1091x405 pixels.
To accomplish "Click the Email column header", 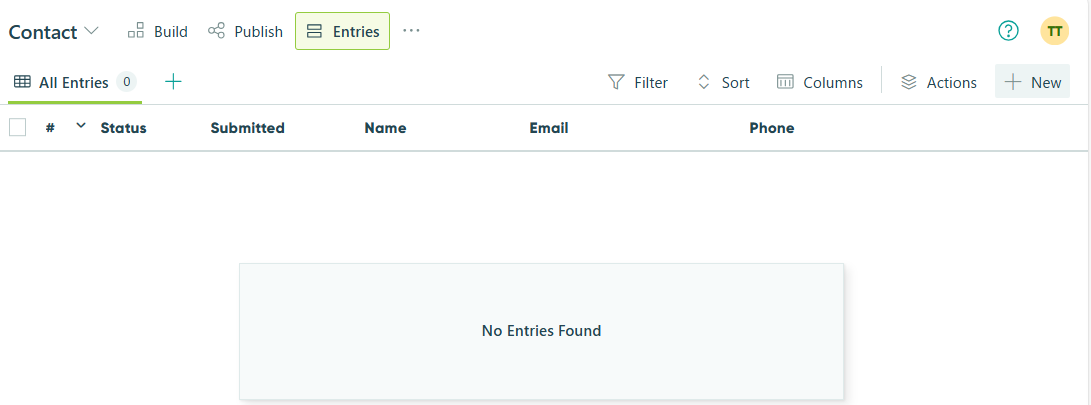I will tap(548, 128).
